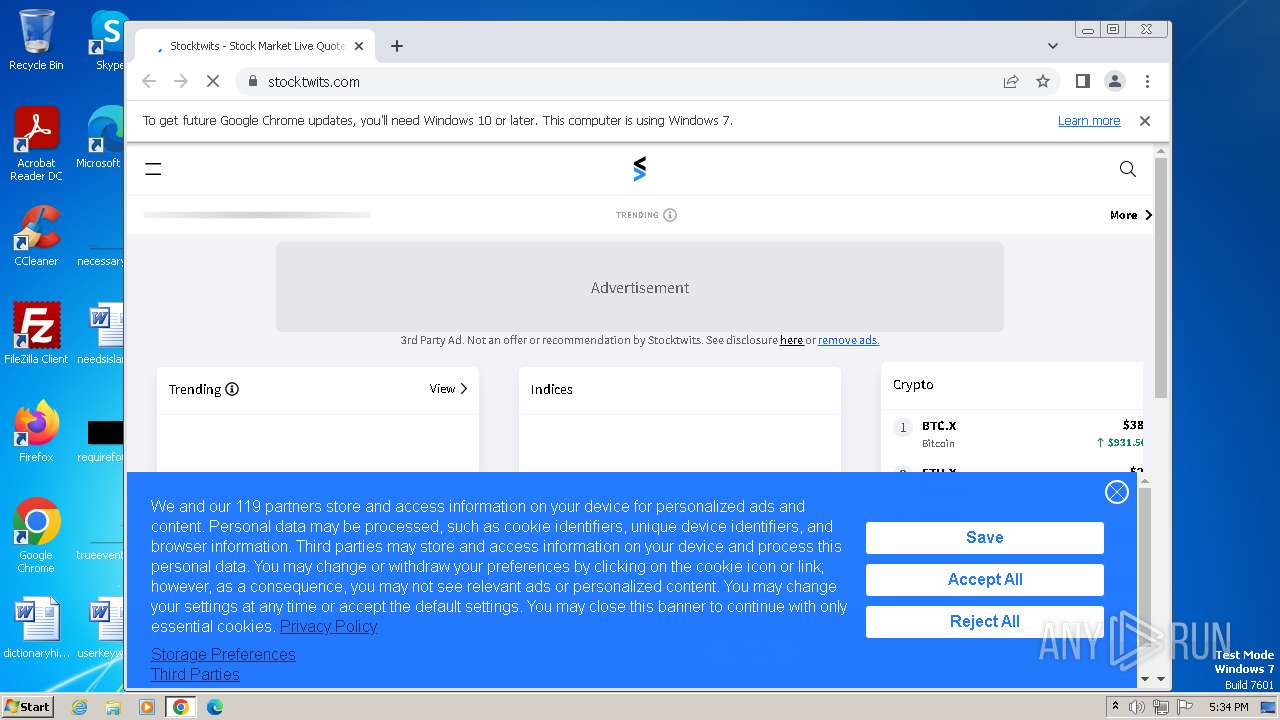Viewport: 1280px width, 720px height.
Task: Dismiss the Chrome update notification bar
Action: [1145, 121]
